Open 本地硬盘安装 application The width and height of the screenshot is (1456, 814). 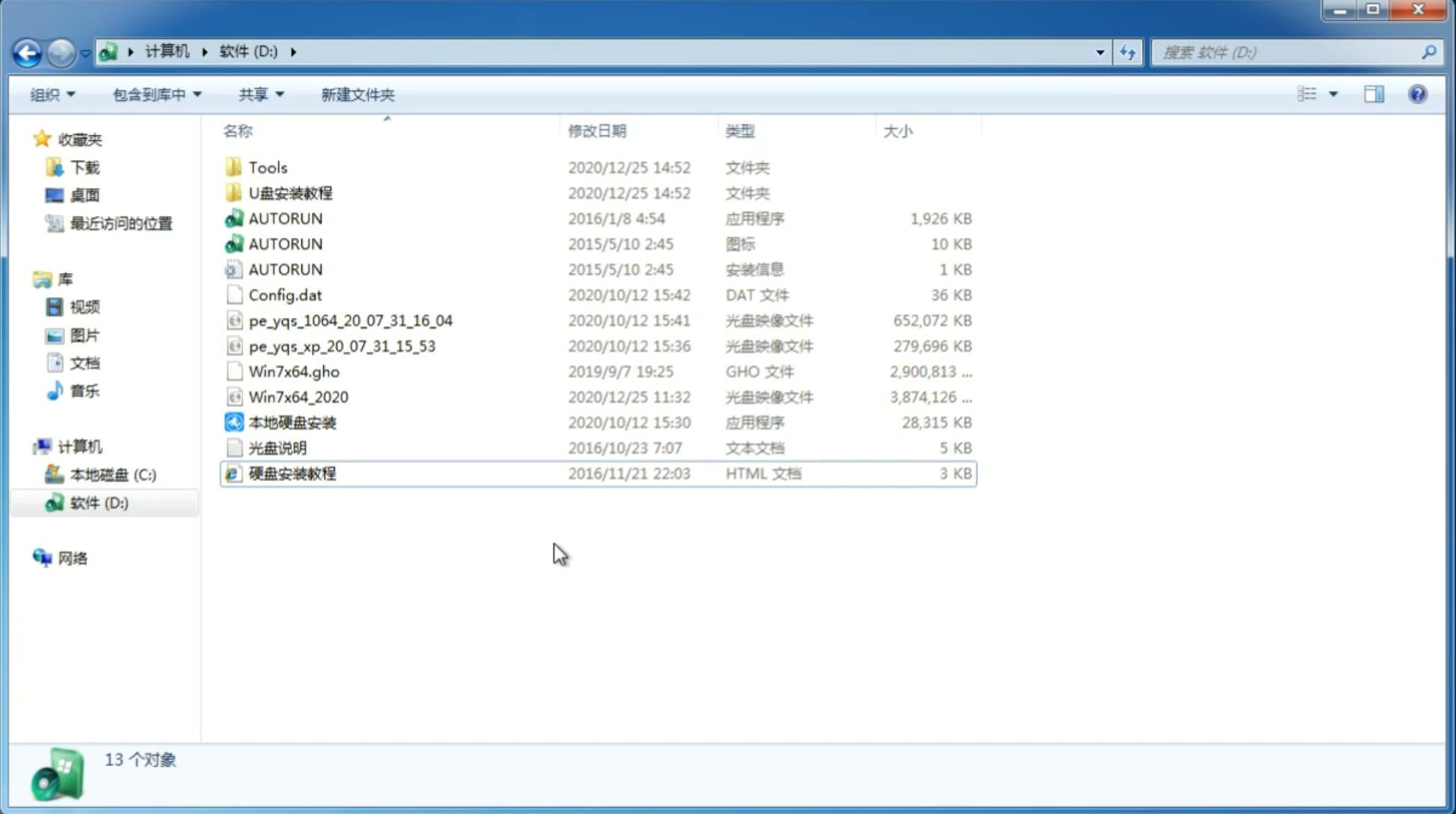[292, 422]
